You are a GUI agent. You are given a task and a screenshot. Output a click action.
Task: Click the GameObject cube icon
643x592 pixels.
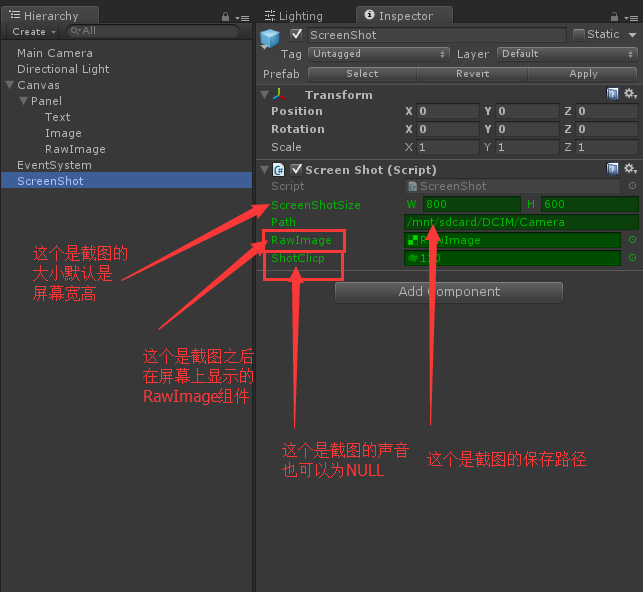(270, 39)
